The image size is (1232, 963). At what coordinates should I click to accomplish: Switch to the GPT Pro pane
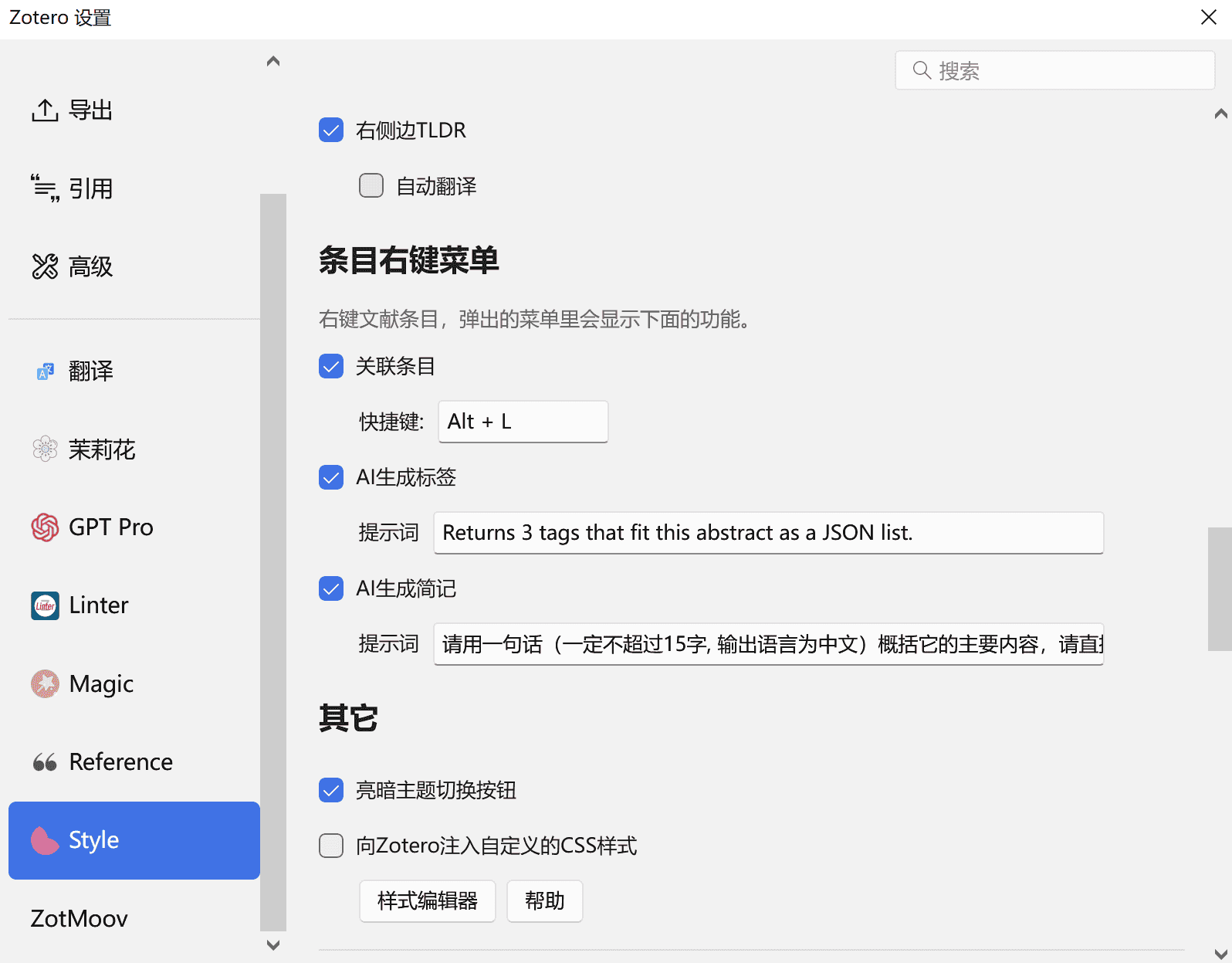(x=134, y=527)
